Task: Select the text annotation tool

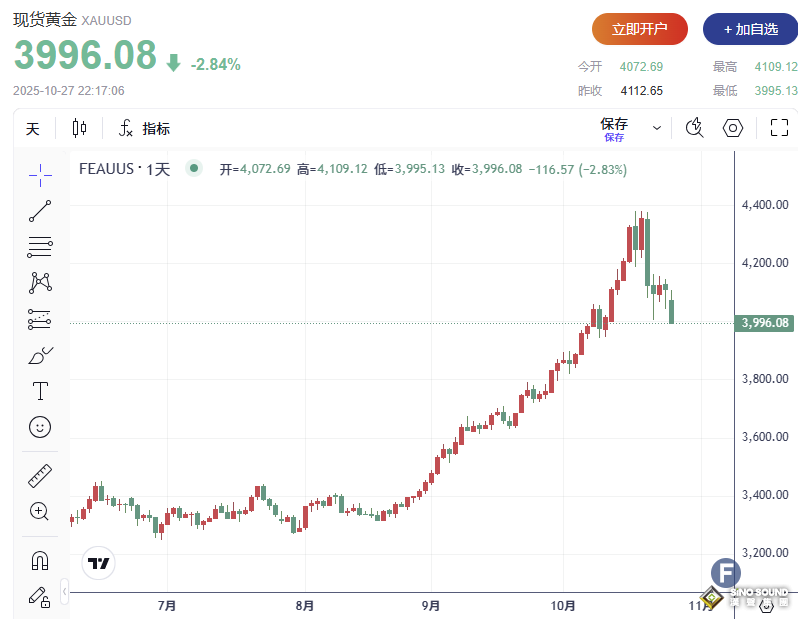Action: tap(40, 391)
